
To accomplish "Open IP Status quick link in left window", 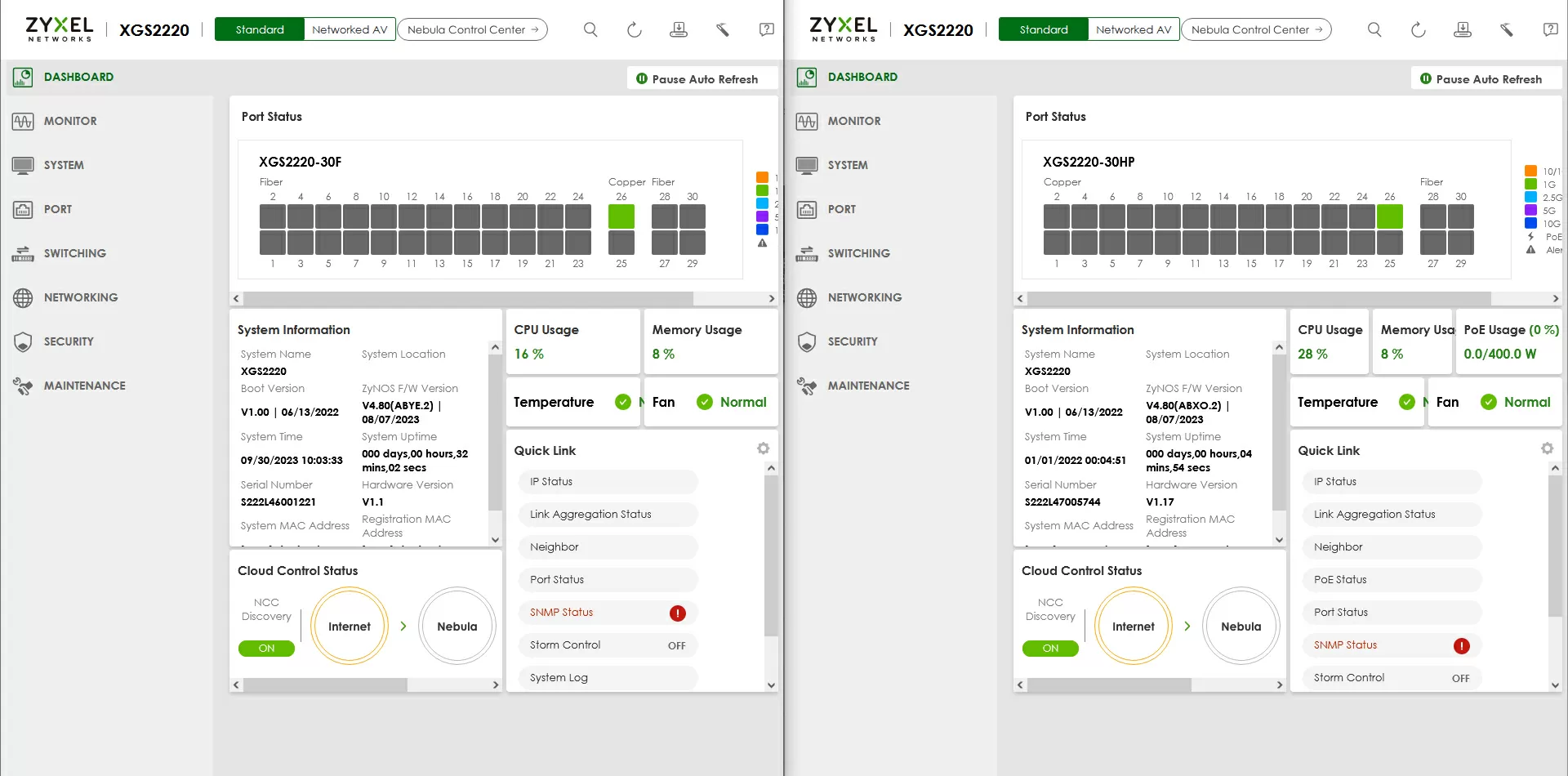I will tap(608, 482).
